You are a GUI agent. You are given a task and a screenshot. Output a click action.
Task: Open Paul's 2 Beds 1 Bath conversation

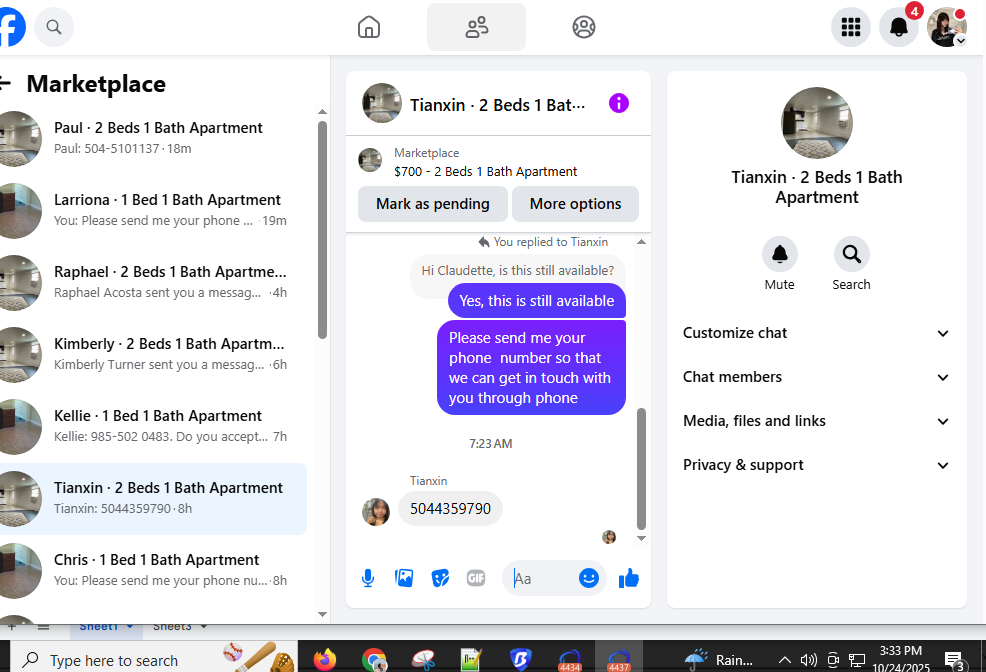coord(153,138)
